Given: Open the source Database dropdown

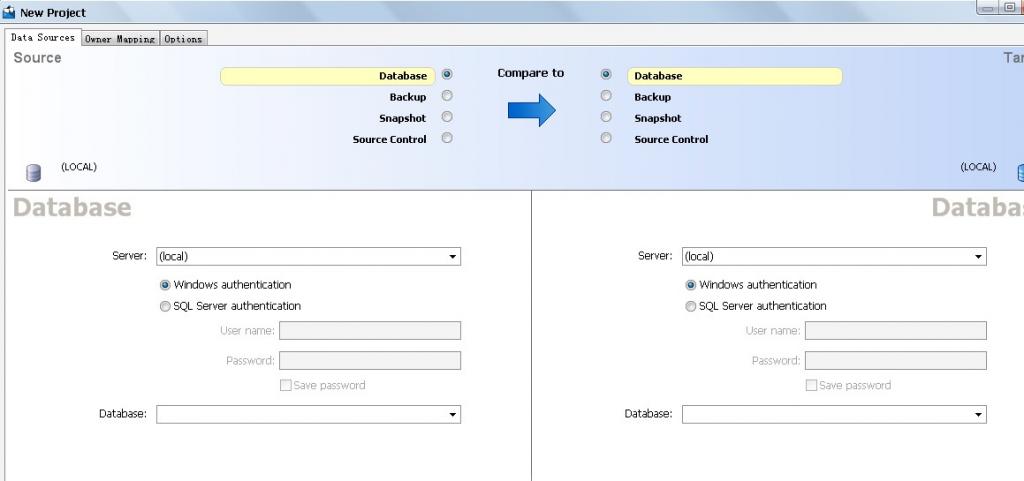Looking at the screenshot, I should [x=453, y=414].
